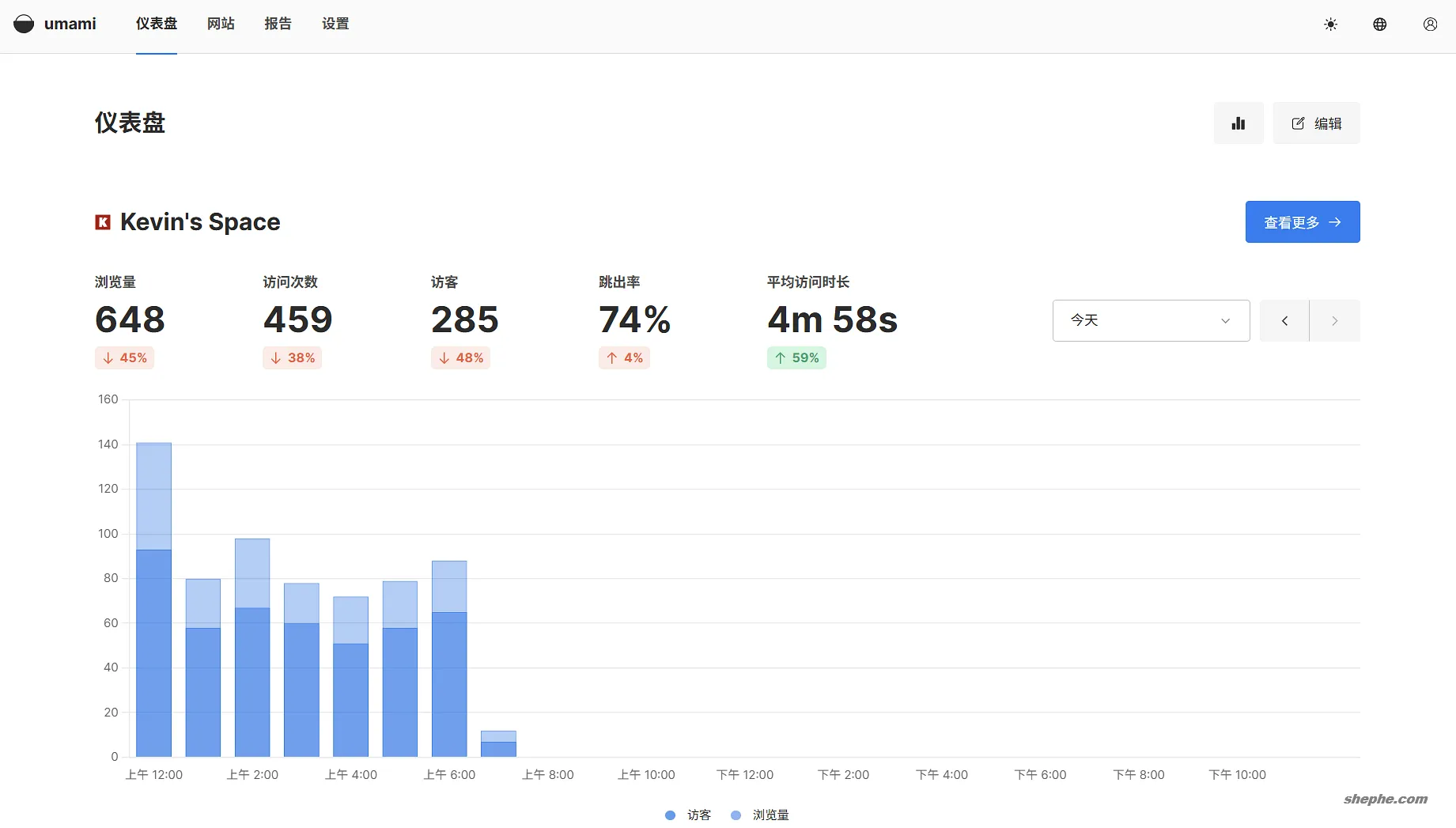Switch to the 报告 tab
The width and height of the screenshot is (1456, 828).
click(278, 24)
